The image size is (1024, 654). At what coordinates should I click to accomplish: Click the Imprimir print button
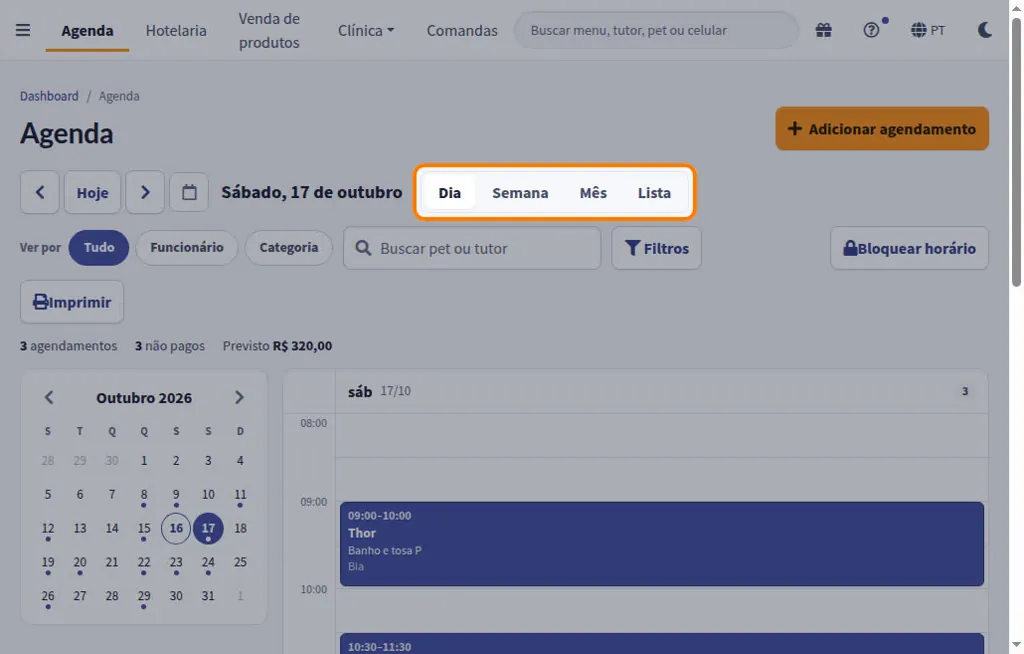[x=72, y=302]
